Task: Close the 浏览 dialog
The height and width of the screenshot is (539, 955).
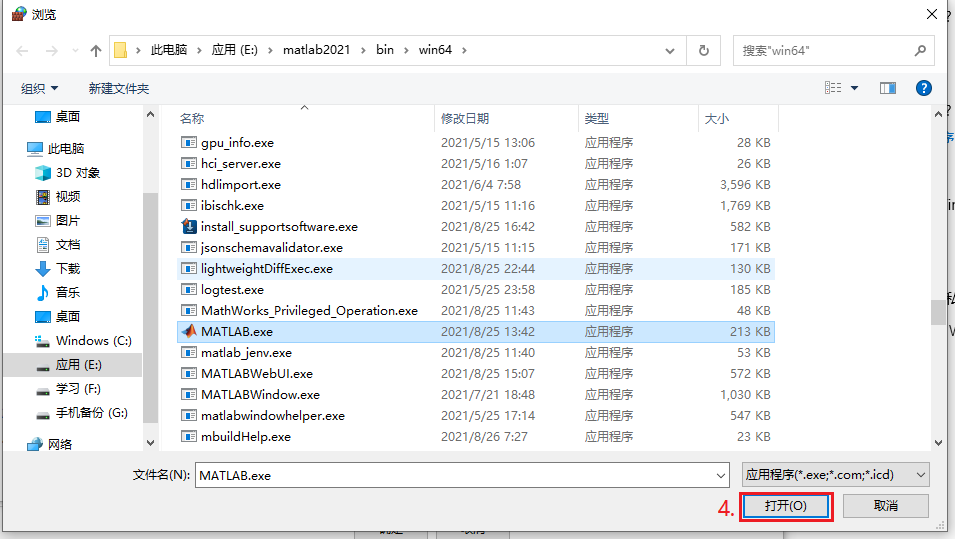Action: tap(932, 14)
